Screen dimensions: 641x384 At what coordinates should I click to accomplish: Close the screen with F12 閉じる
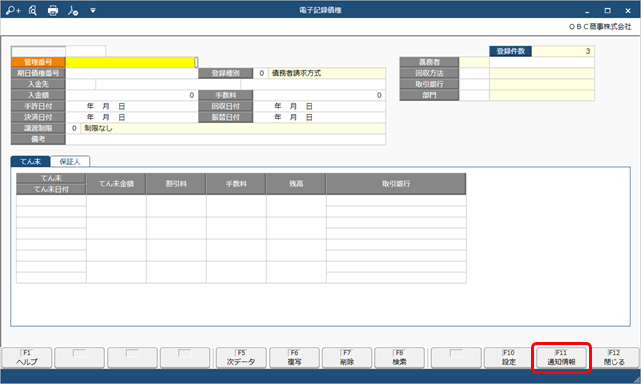point(614,357)
